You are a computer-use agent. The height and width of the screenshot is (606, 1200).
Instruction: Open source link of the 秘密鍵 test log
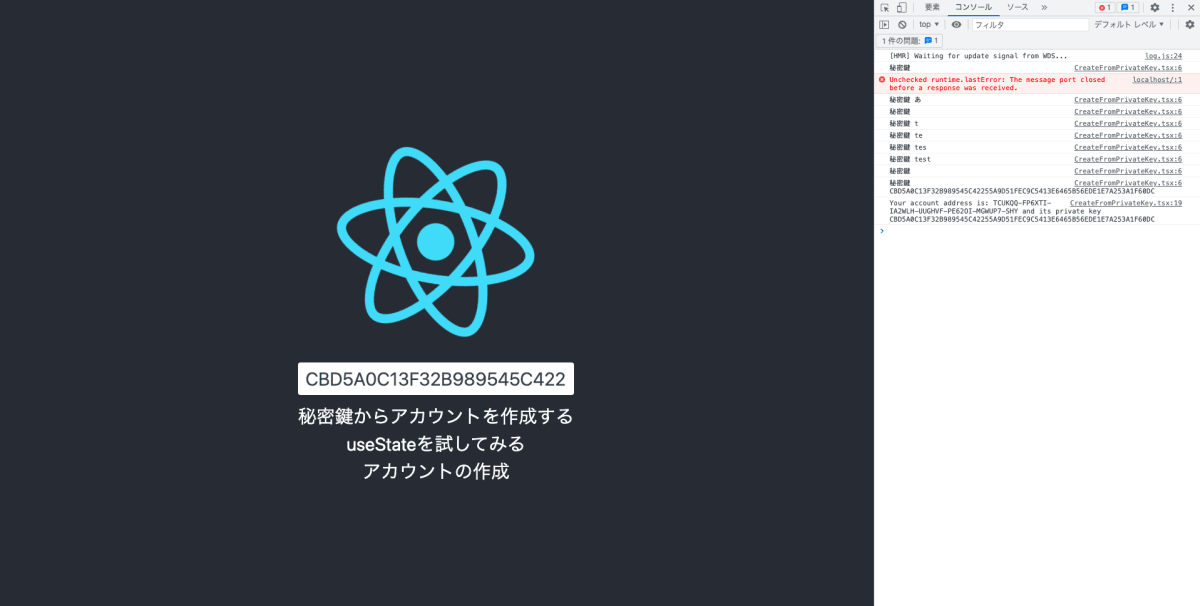pos(1128,159)
